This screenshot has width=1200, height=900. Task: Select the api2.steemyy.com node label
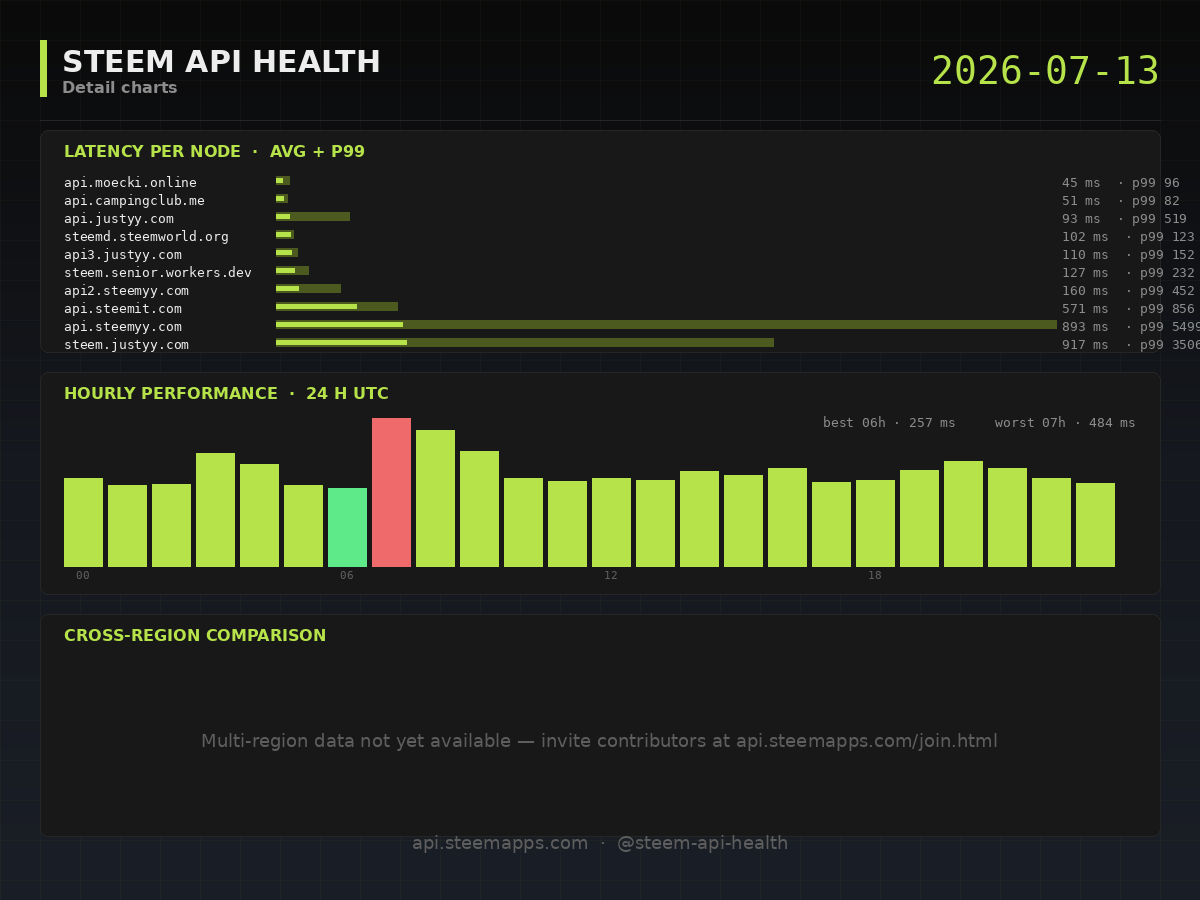126,291
